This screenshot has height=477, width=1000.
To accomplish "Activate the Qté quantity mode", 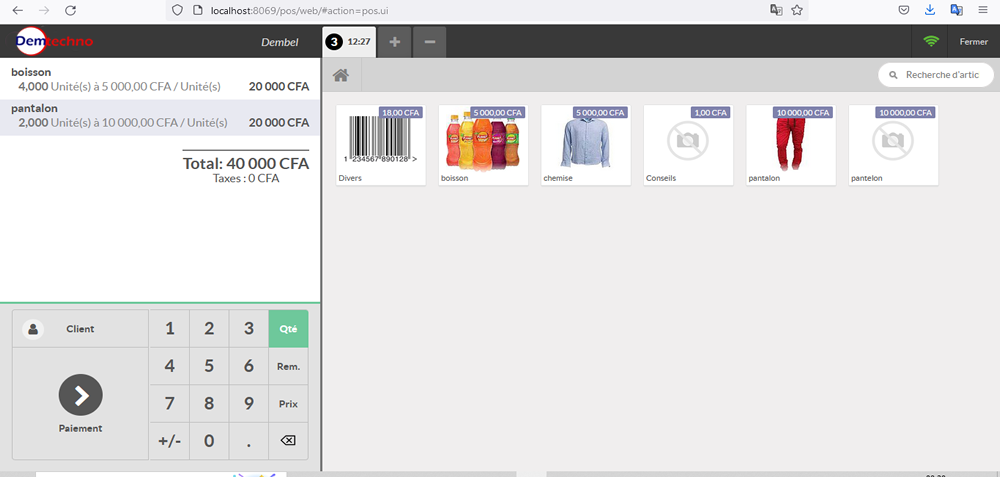I will pyautogui.click(x=288, y=329).
